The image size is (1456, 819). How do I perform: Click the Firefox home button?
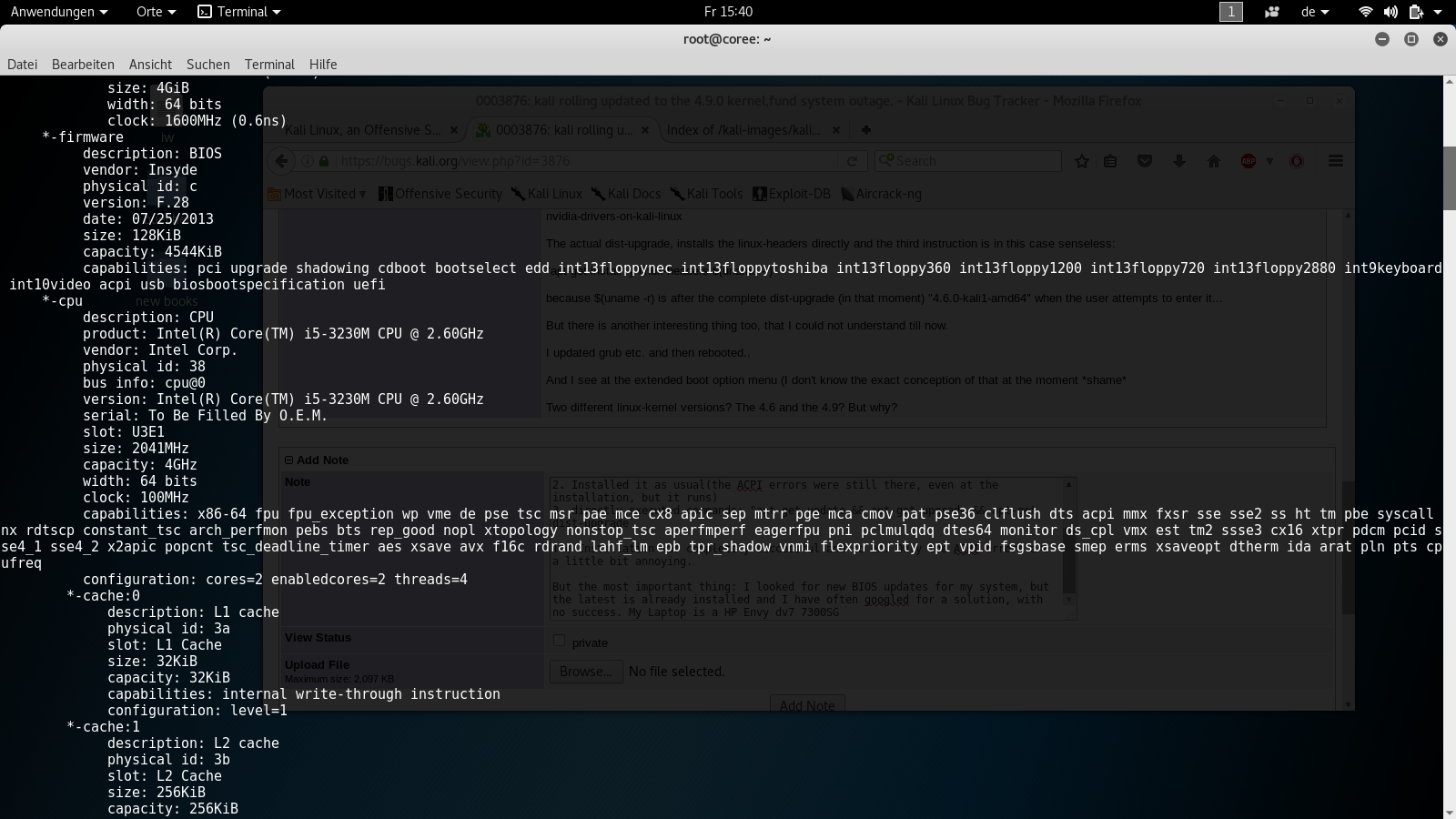tap(1213, 161)
